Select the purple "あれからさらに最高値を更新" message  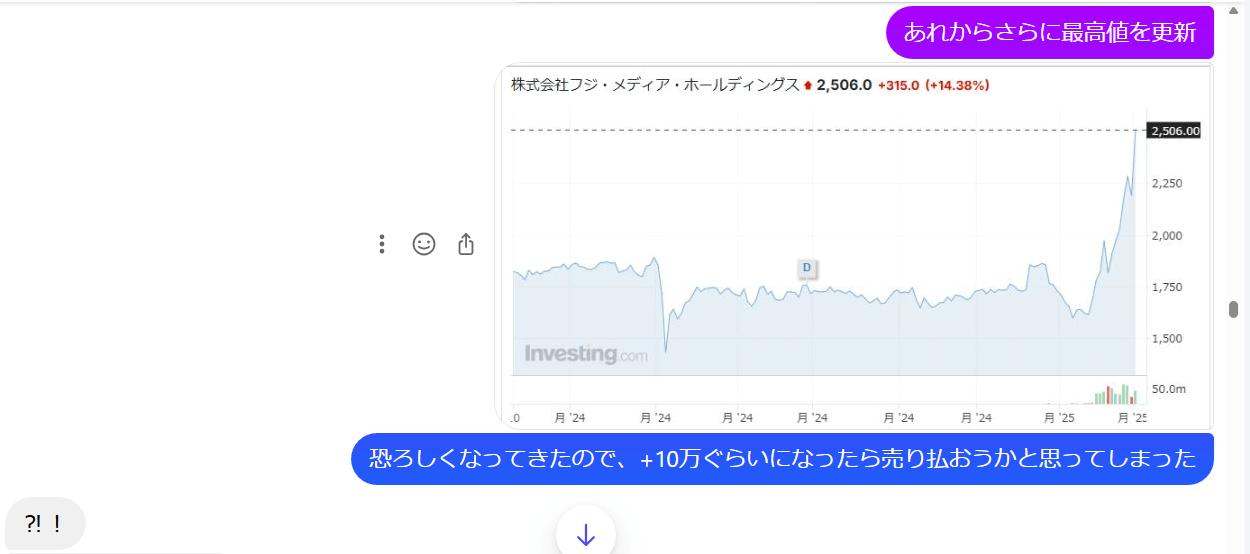click(1049, 32)
